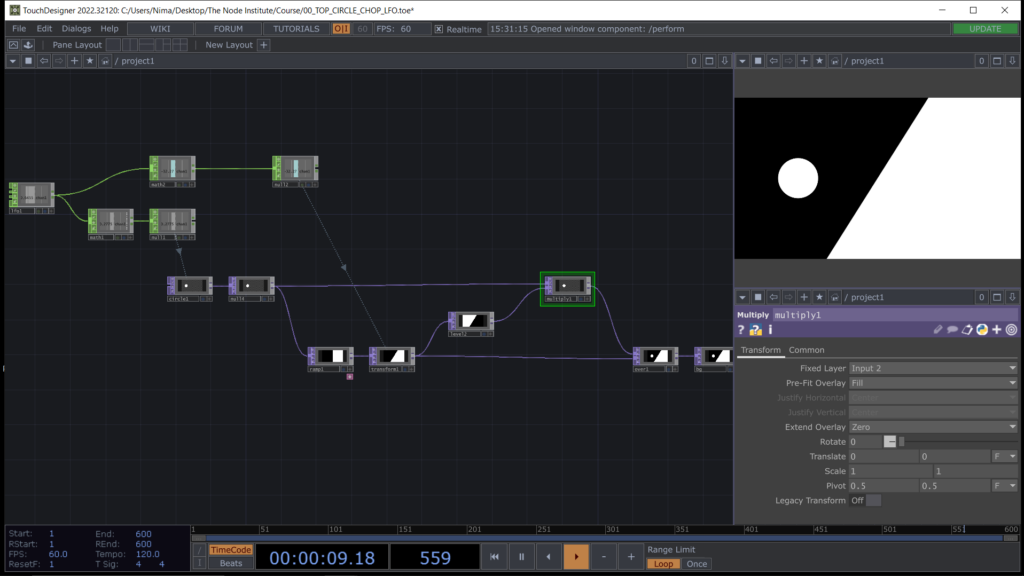The height and width of the screenshot is (576, 1024).
Task: Choose the single pane layout
Action: click(x=114, y=44)
